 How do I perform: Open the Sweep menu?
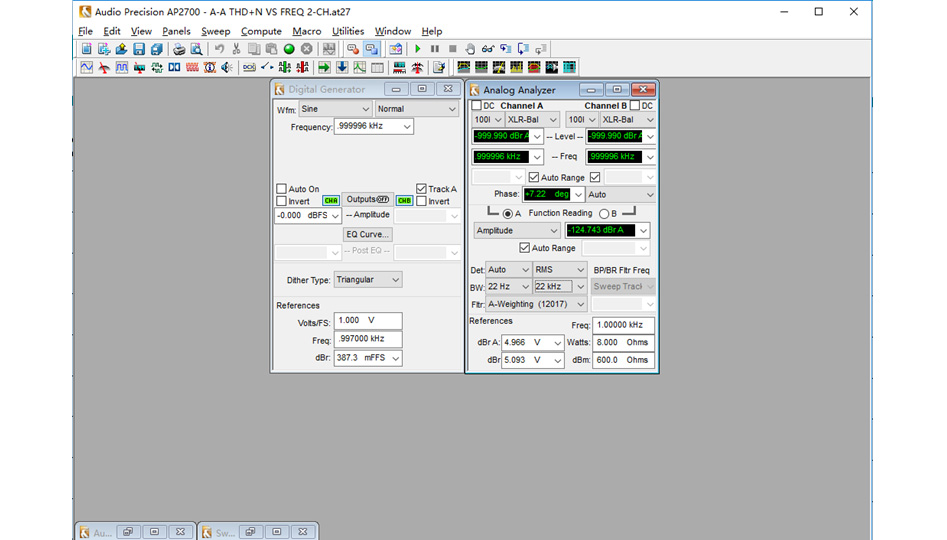tap(216, 31)
